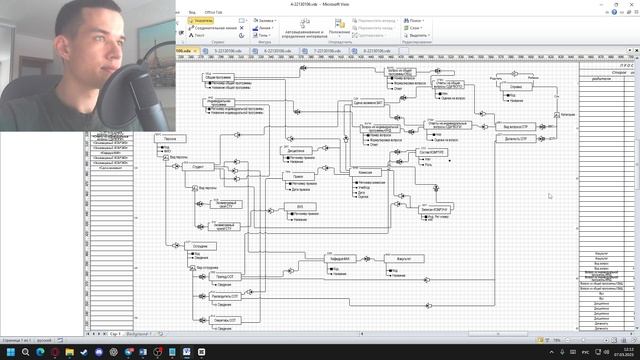Image resolution: width=640 pixels, height=360 pixels.
Task: Click fit page to window icon
Action: click(x=614, y=340)
